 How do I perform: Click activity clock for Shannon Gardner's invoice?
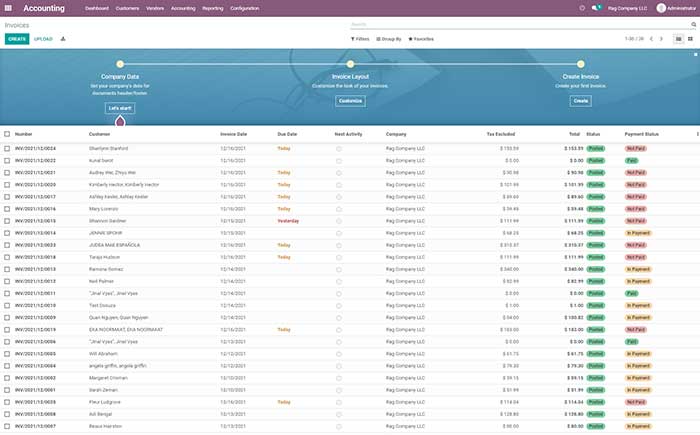(339, 221)
